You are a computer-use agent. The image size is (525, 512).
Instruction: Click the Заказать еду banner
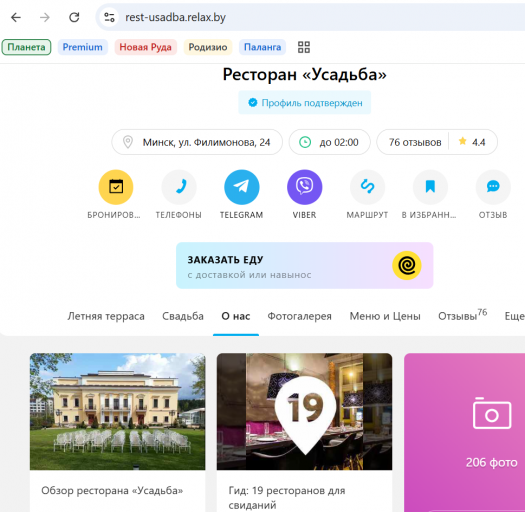(305, 266)
